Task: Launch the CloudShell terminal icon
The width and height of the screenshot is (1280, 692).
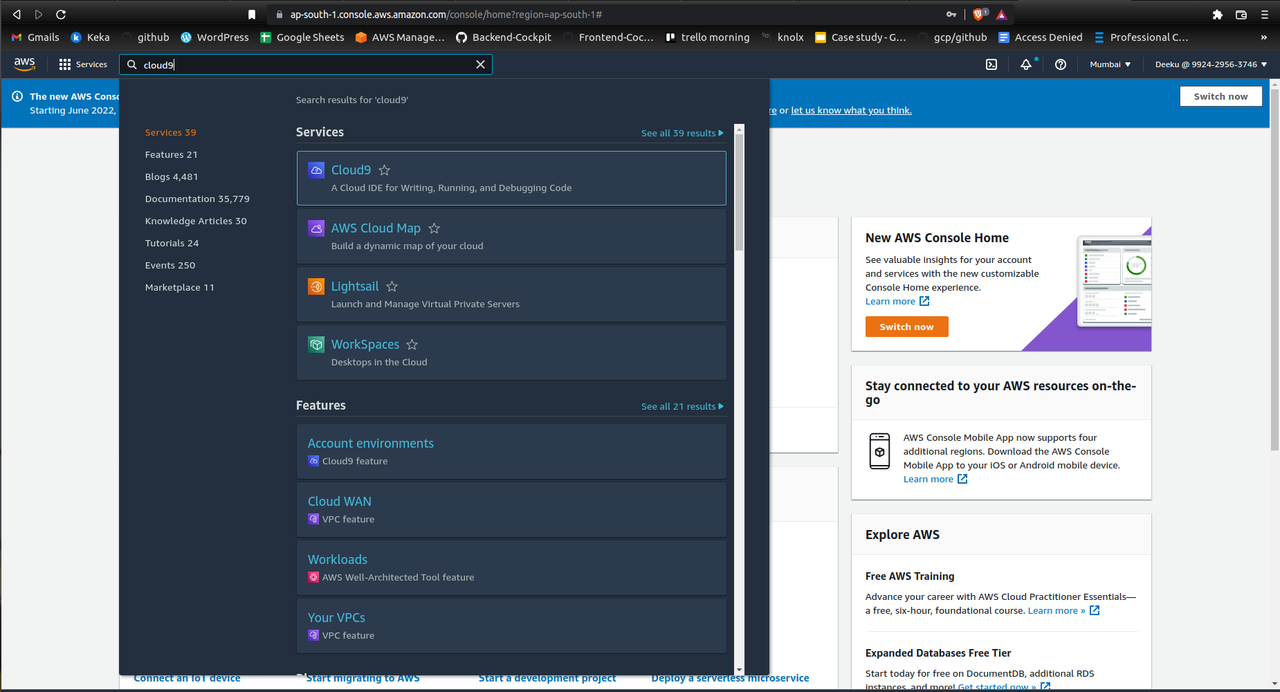Action: (991, 64)
